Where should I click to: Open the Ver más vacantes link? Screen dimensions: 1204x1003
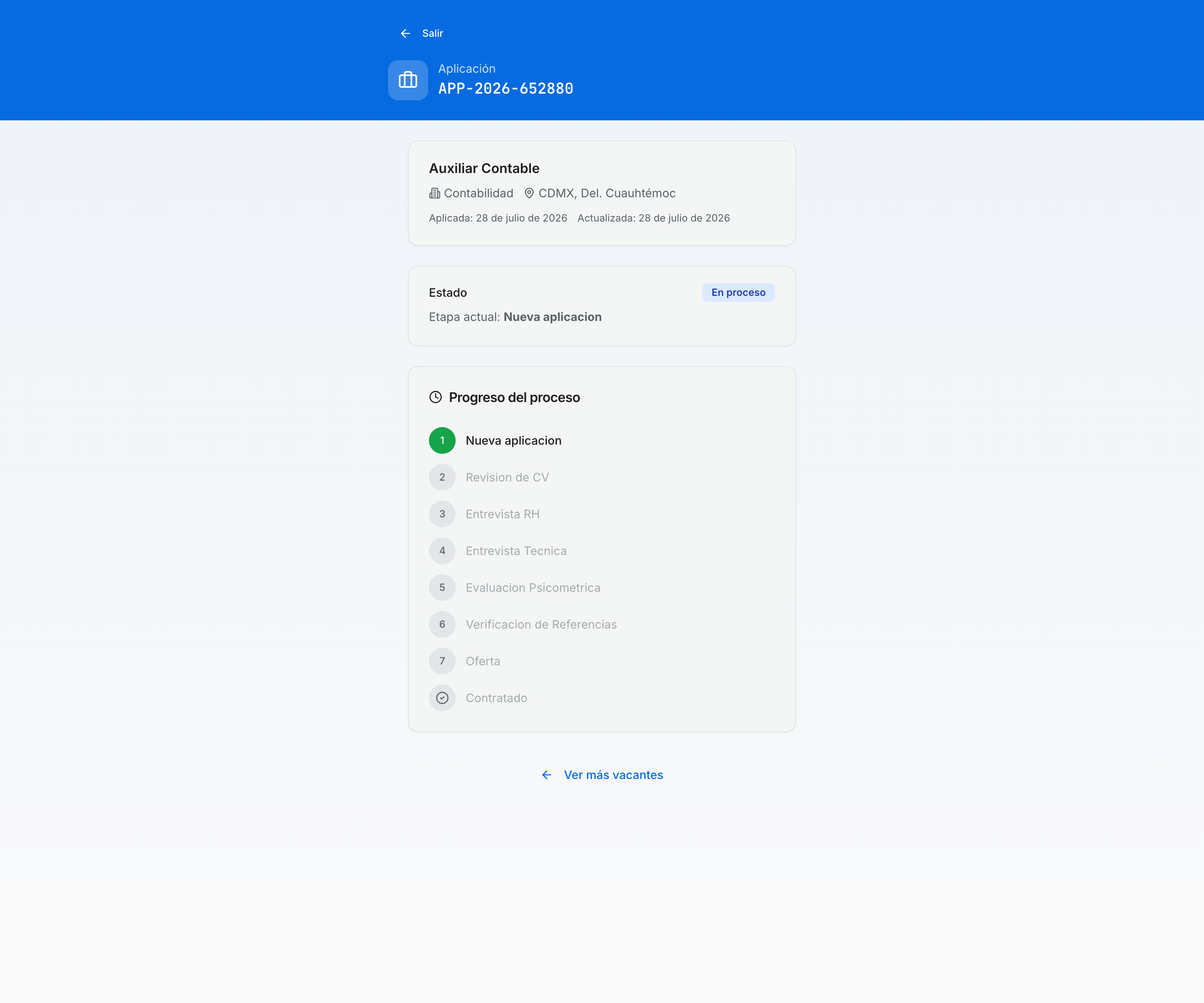pyautogui.click(x=613, y=775)
